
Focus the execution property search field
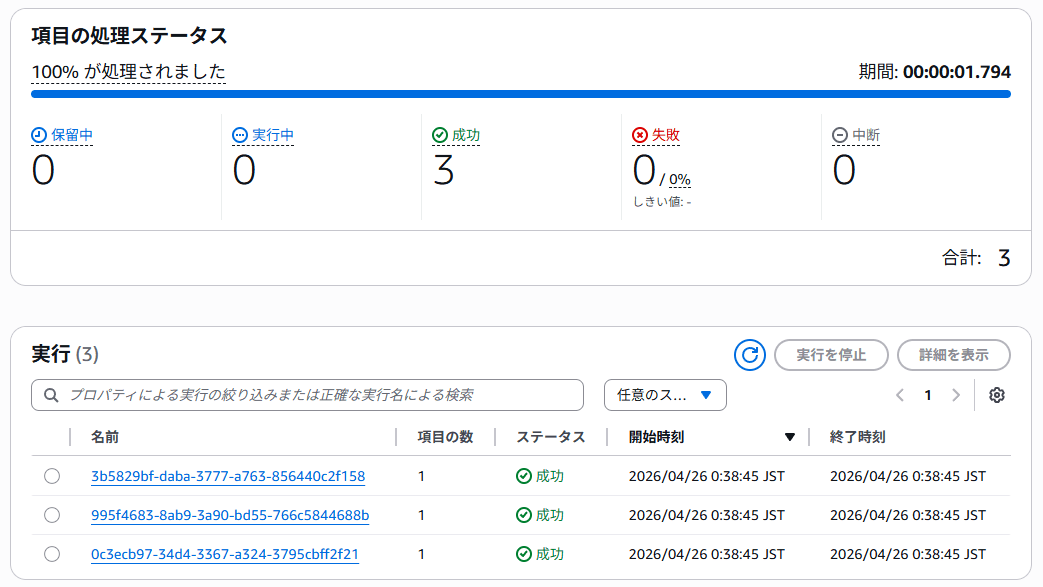pos(320,395)
